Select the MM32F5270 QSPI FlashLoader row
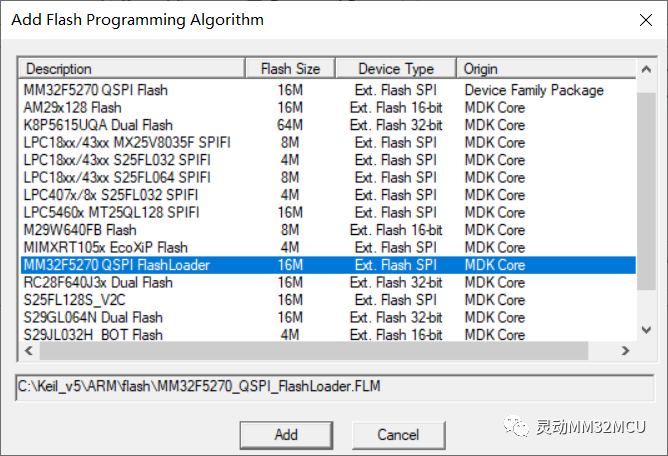 328,265
